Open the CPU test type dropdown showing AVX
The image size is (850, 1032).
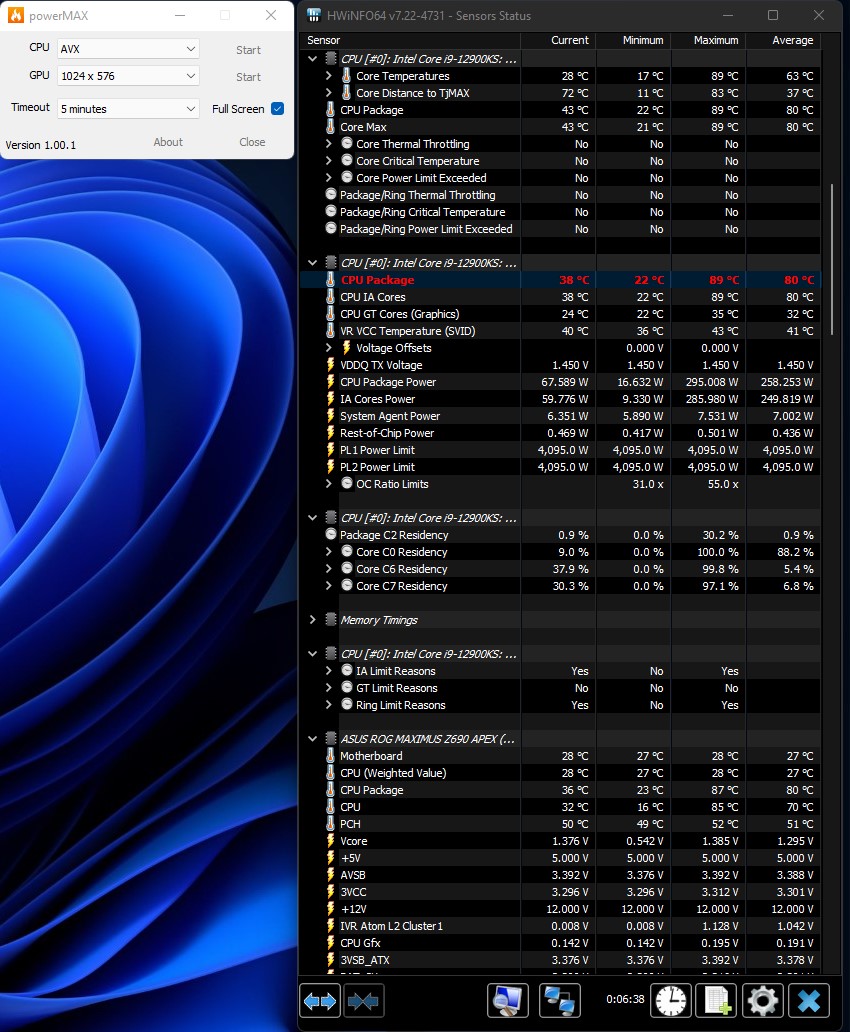click(x=128, y=49)
